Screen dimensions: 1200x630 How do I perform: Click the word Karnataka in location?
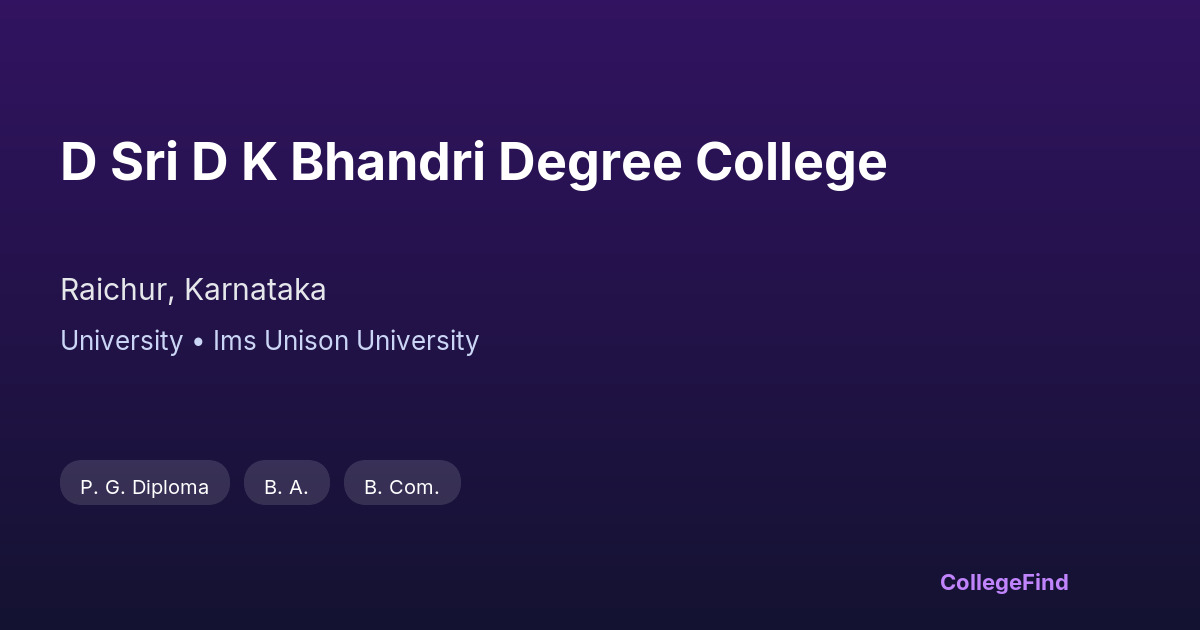(255, 290)
